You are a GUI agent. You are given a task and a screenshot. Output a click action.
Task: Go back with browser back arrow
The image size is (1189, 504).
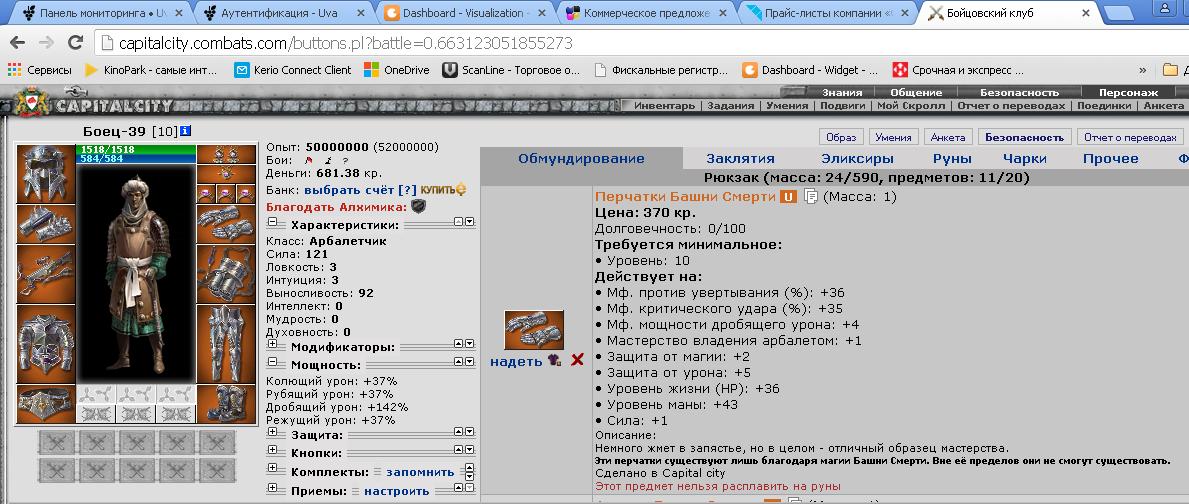coord(17,43)
